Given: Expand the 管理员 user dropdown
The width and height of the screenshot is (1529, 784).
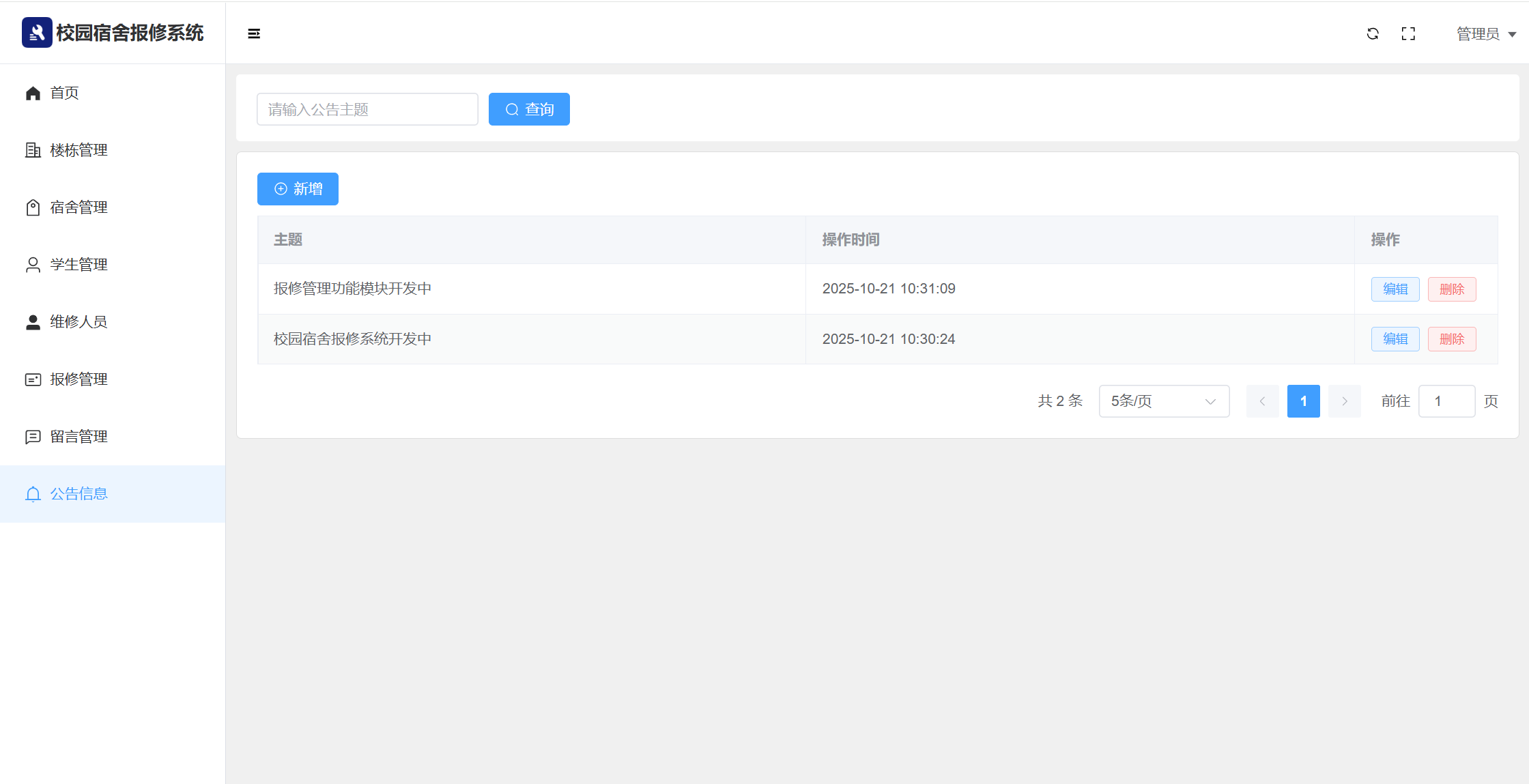Looking at the screenshot, I should (x=1485, y=34).
